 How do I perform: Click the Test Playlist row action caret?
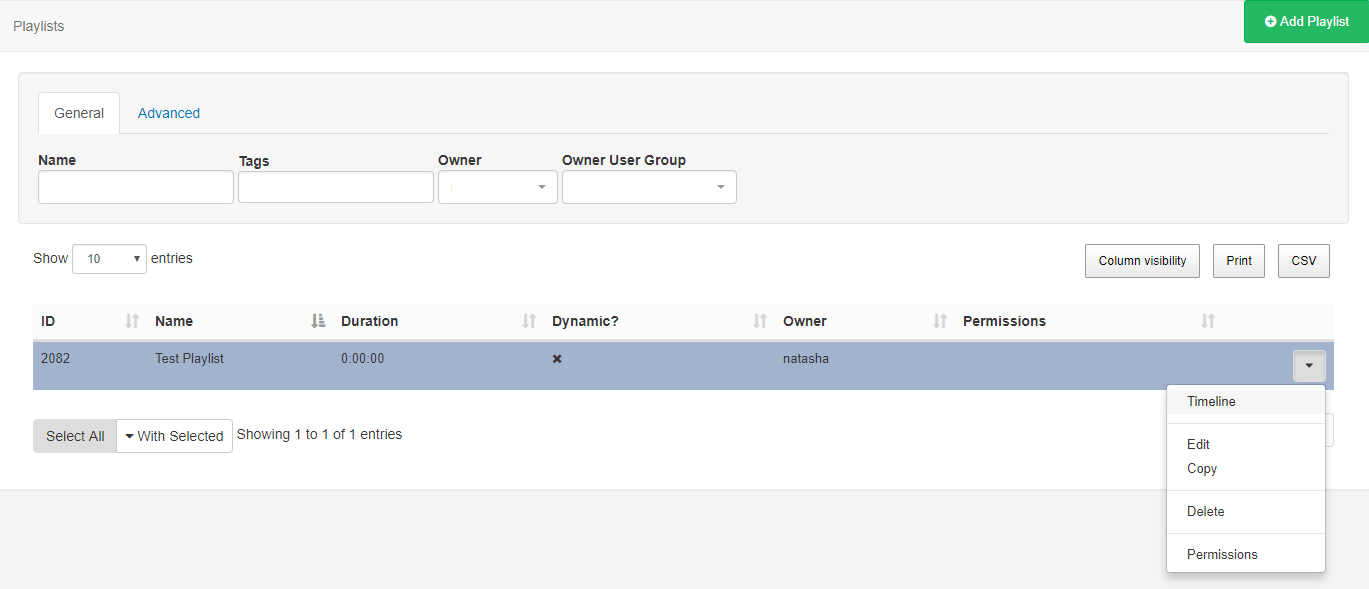[x=1309, y=366]
